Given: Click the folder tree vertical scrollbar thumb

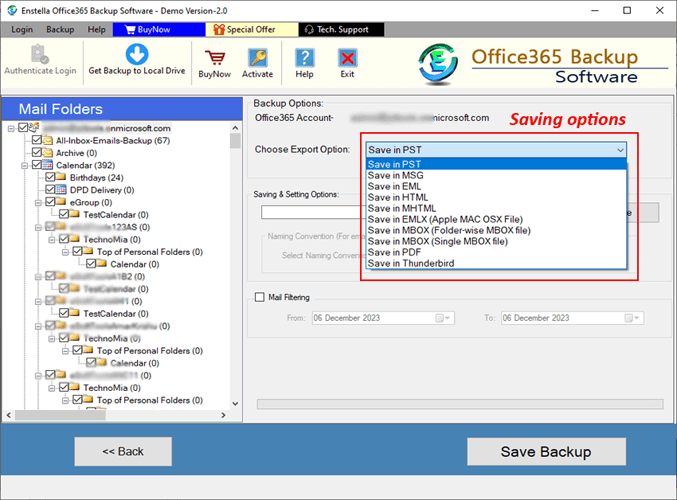Looking at the screenshot, I should click(x=235, y=141).
